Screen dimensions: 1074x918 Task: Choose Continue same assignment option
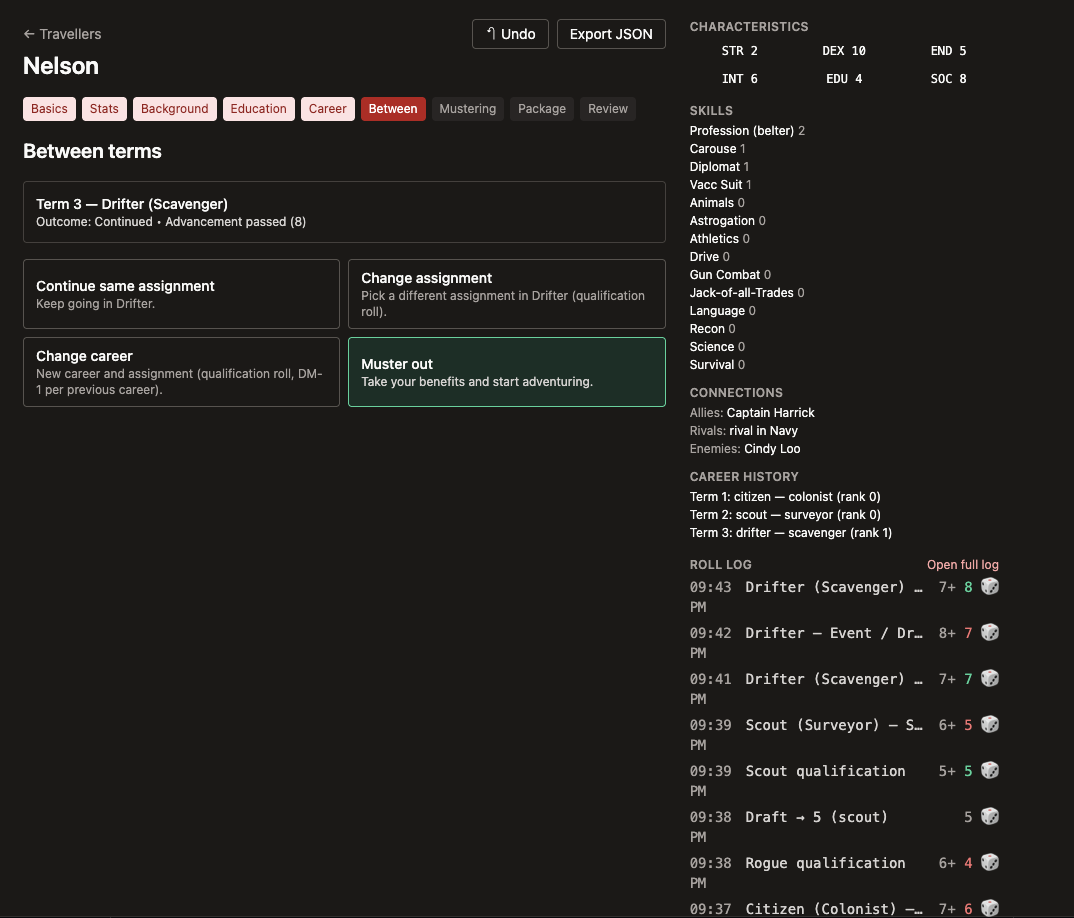(182, 294)
